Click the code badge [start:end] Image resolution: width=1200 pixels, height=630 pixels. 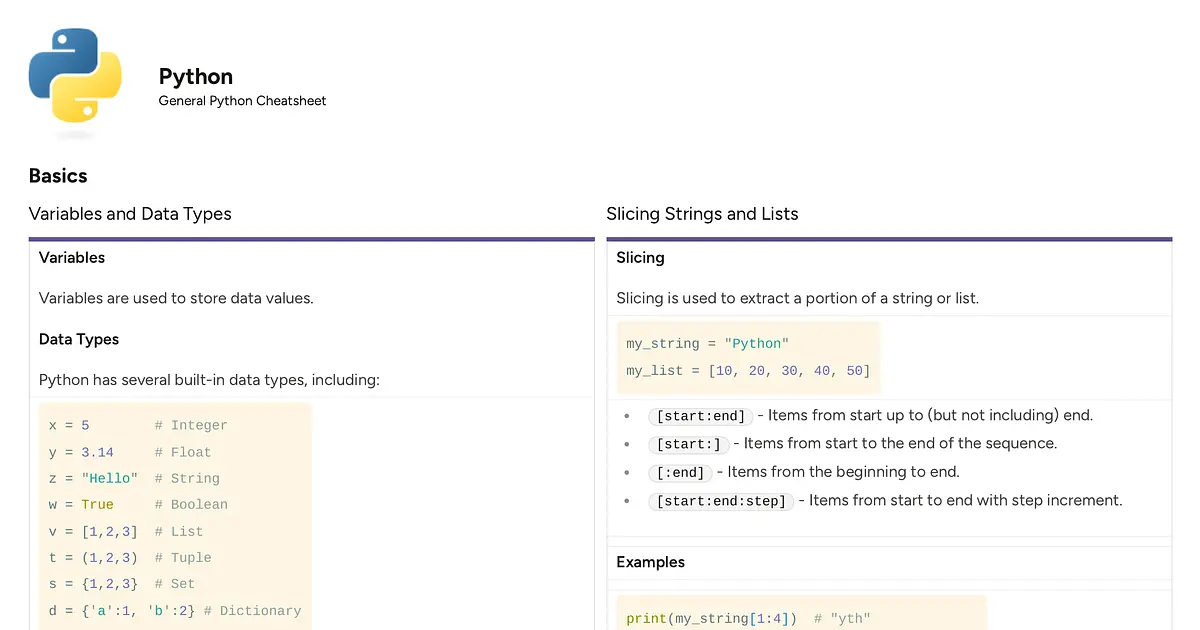click(x=700, y=416)
